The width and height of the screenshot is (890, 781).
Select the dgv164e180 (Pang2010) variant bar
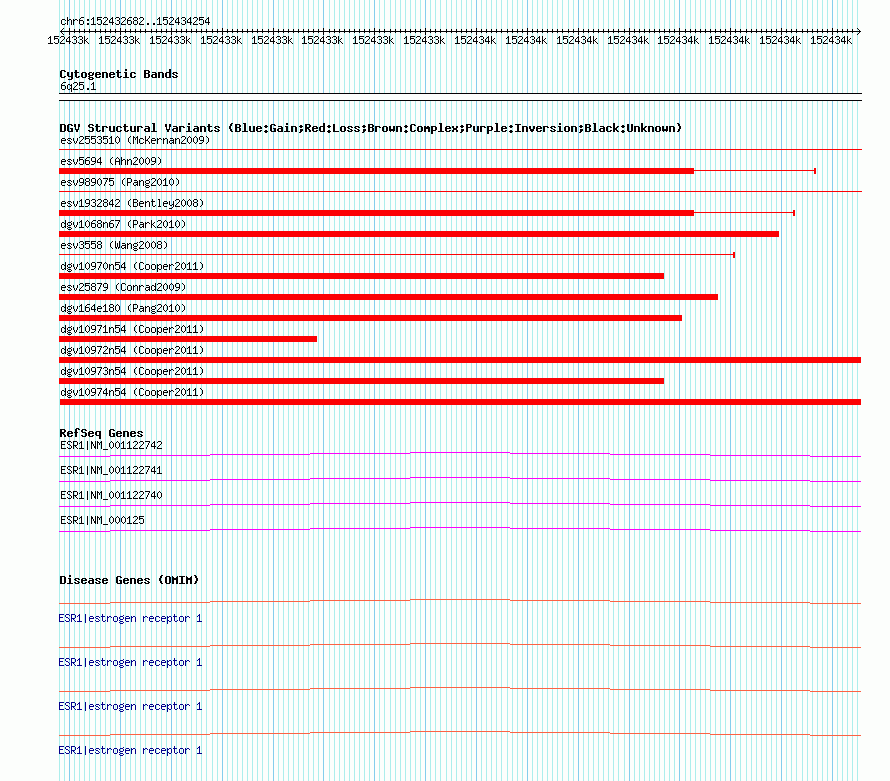pyautogui.click(x=370, y=318)
